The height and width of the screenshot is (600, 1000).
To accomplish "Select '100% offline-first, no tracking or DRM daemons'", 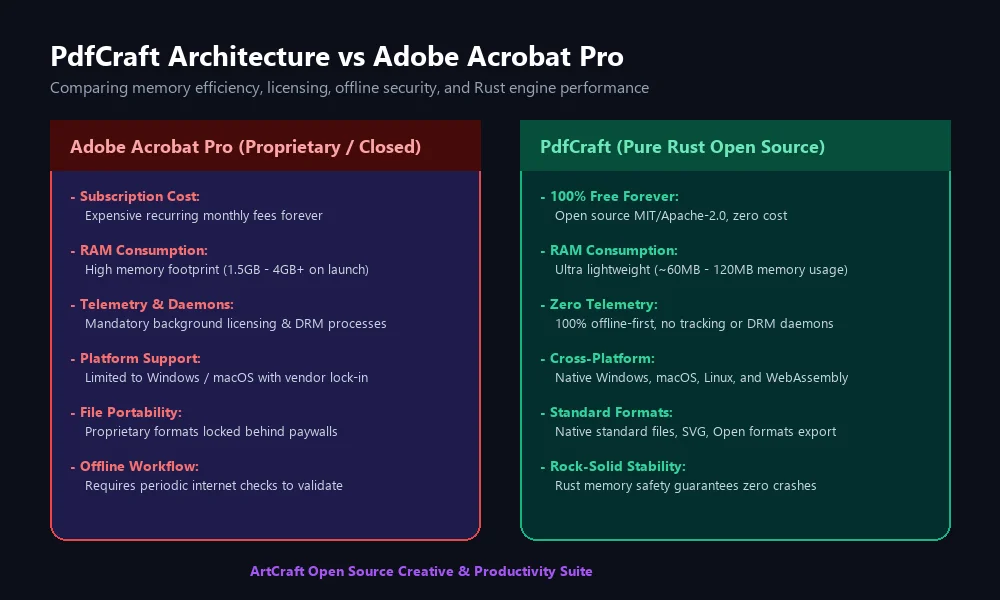I will 694,323.
